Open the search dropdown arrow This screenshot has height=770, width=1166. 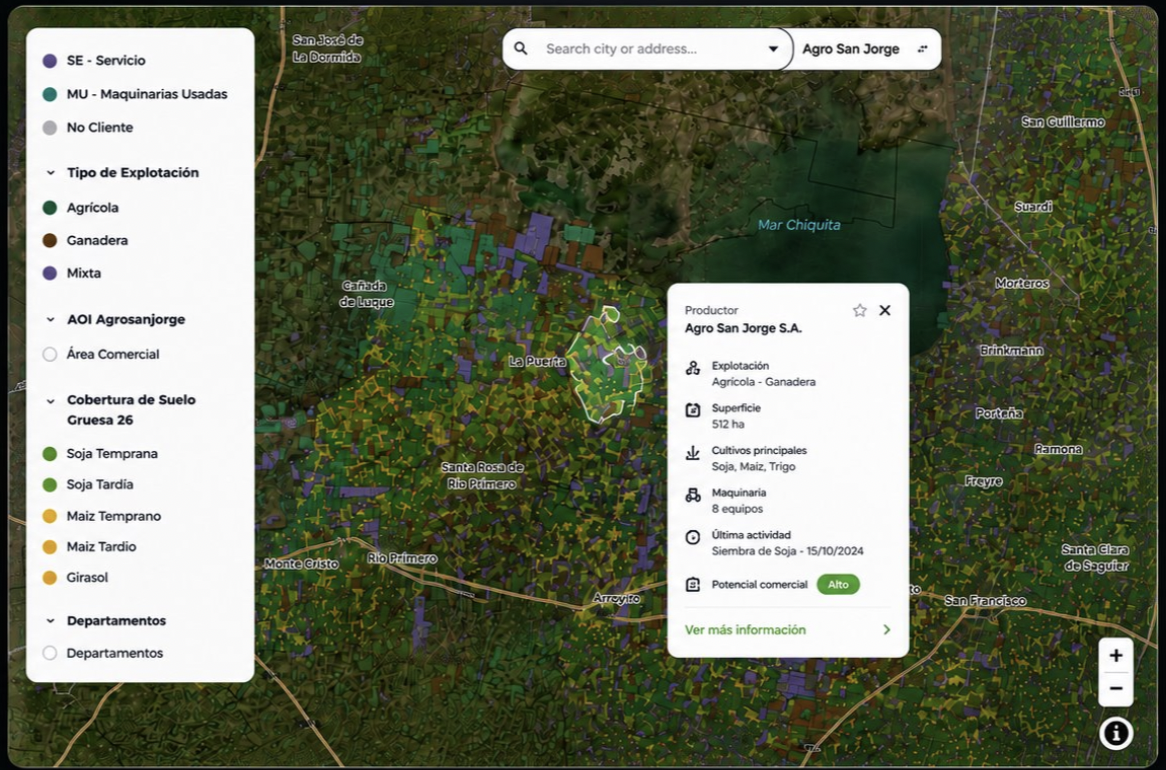pos(773,49)
